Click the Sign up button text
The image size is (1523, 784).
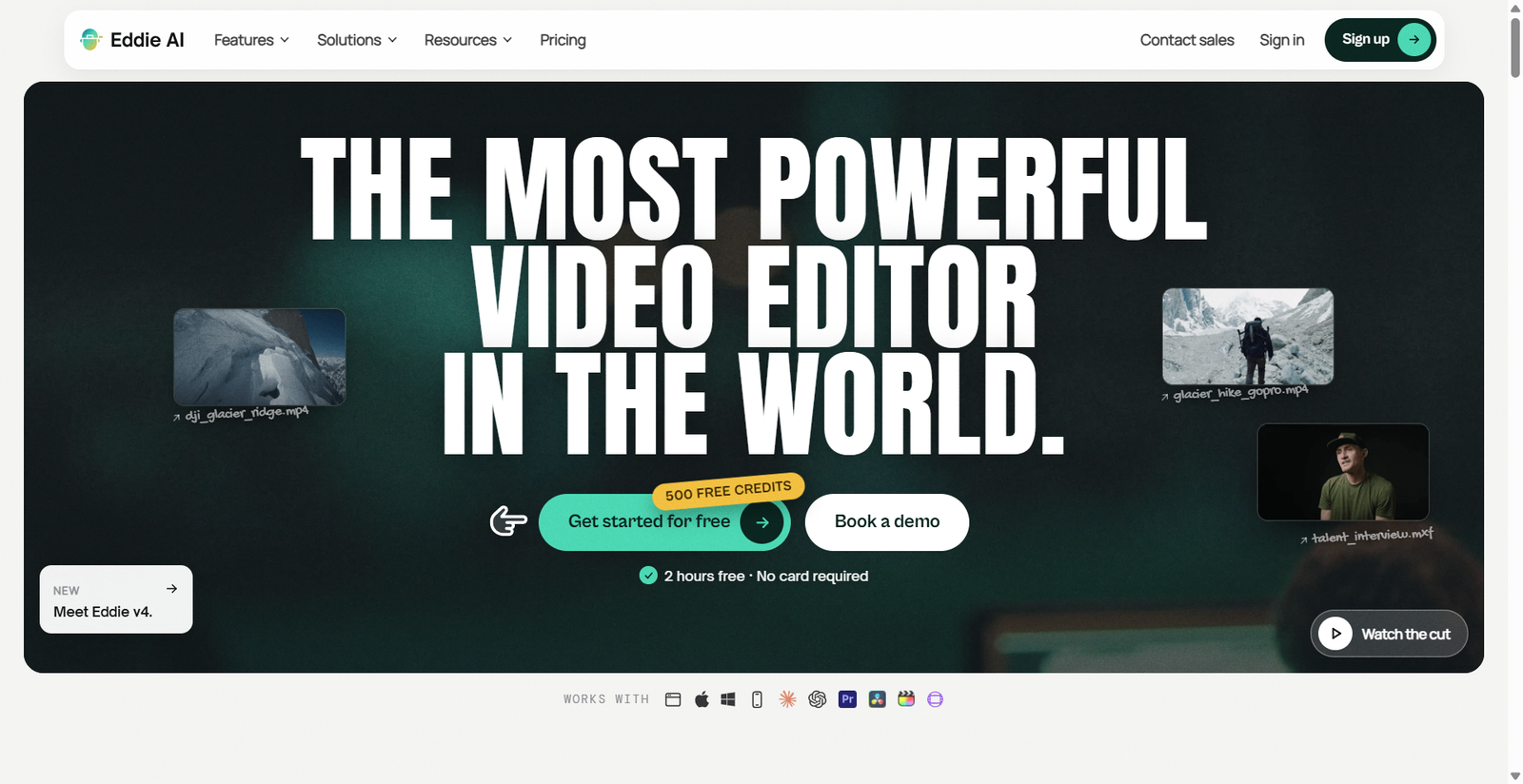coord(1365,39)
